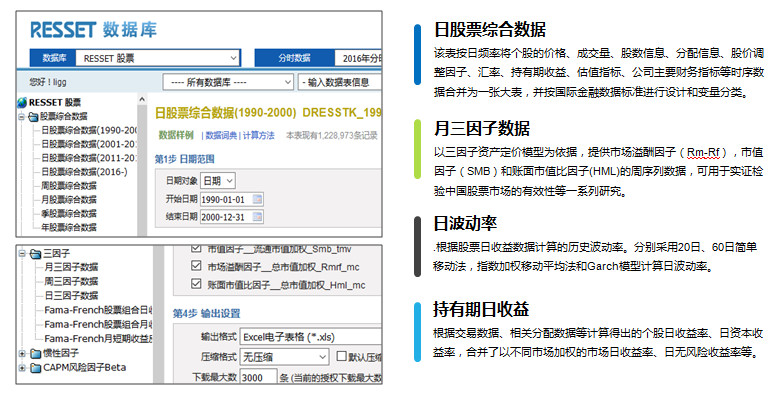
Task: Click the CAPM风险因子Beta folder icon
Action: click(35, 368)
